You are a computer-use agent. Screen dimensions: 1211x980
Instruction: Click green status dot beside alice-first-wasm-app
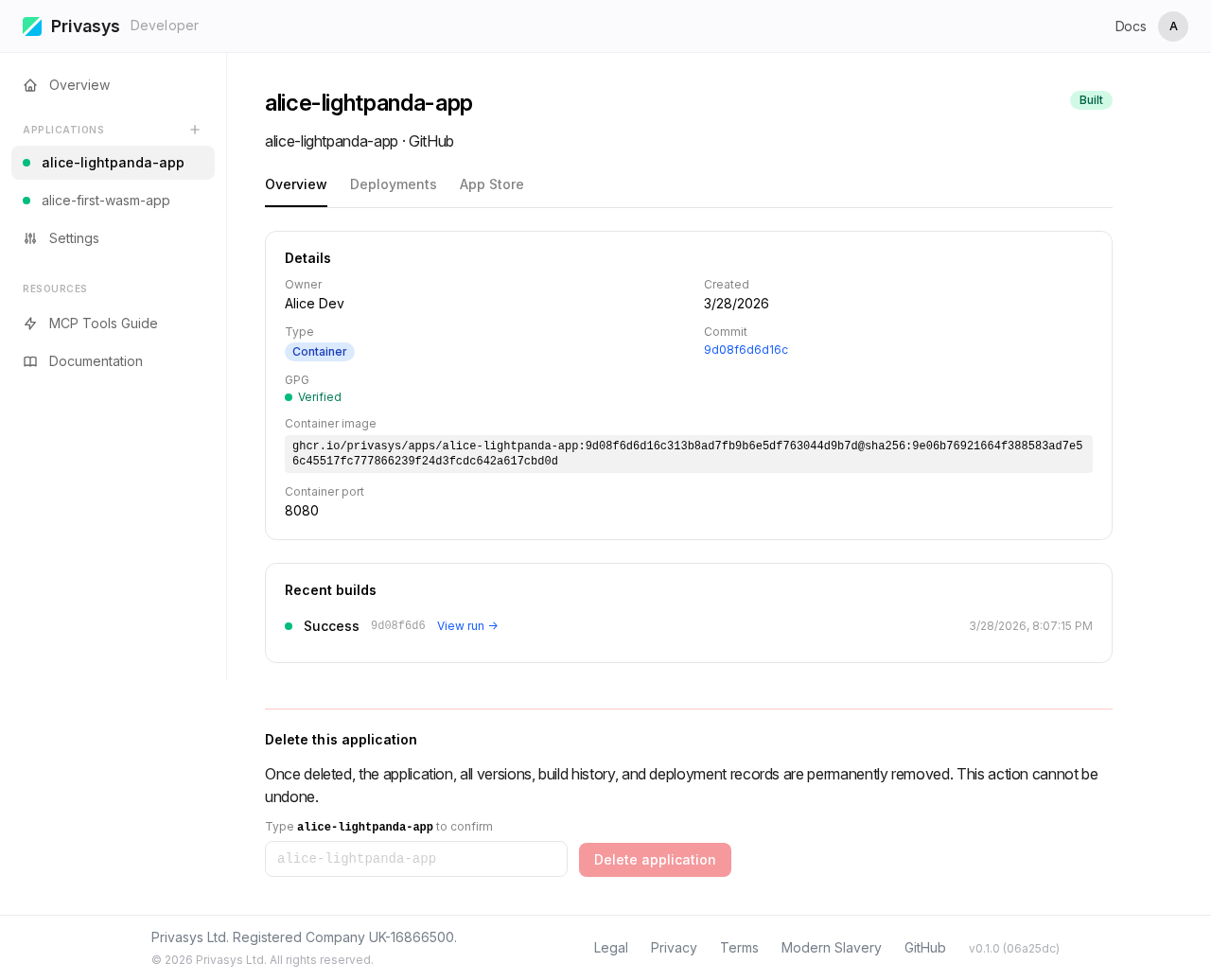pyautogui.click(x=26, y=201)
